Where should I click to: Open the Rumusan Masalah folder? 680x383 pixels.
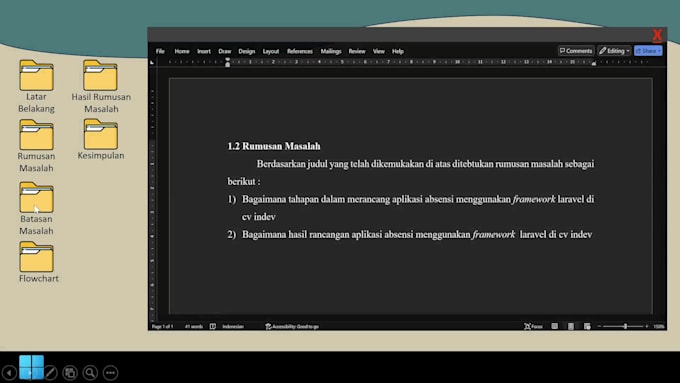tap(36, 146)
